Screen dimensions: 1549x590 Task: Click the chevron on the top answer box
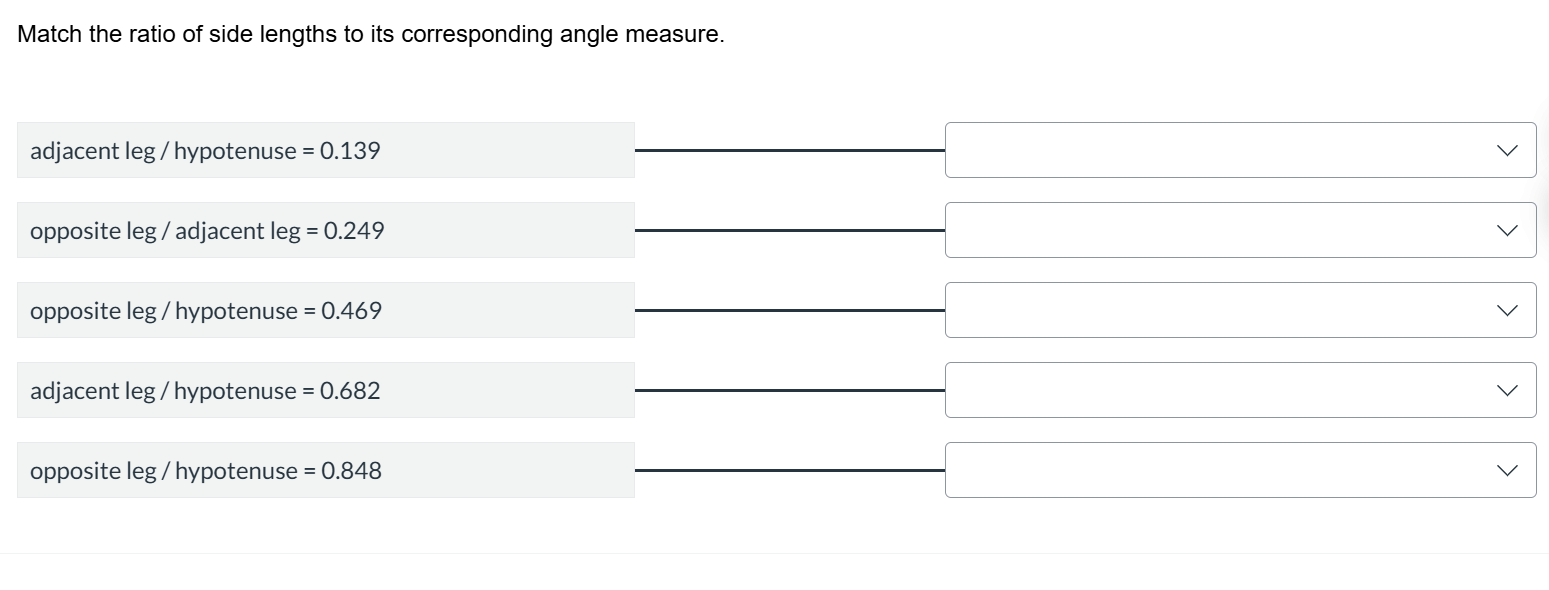tap(1506, 150)
